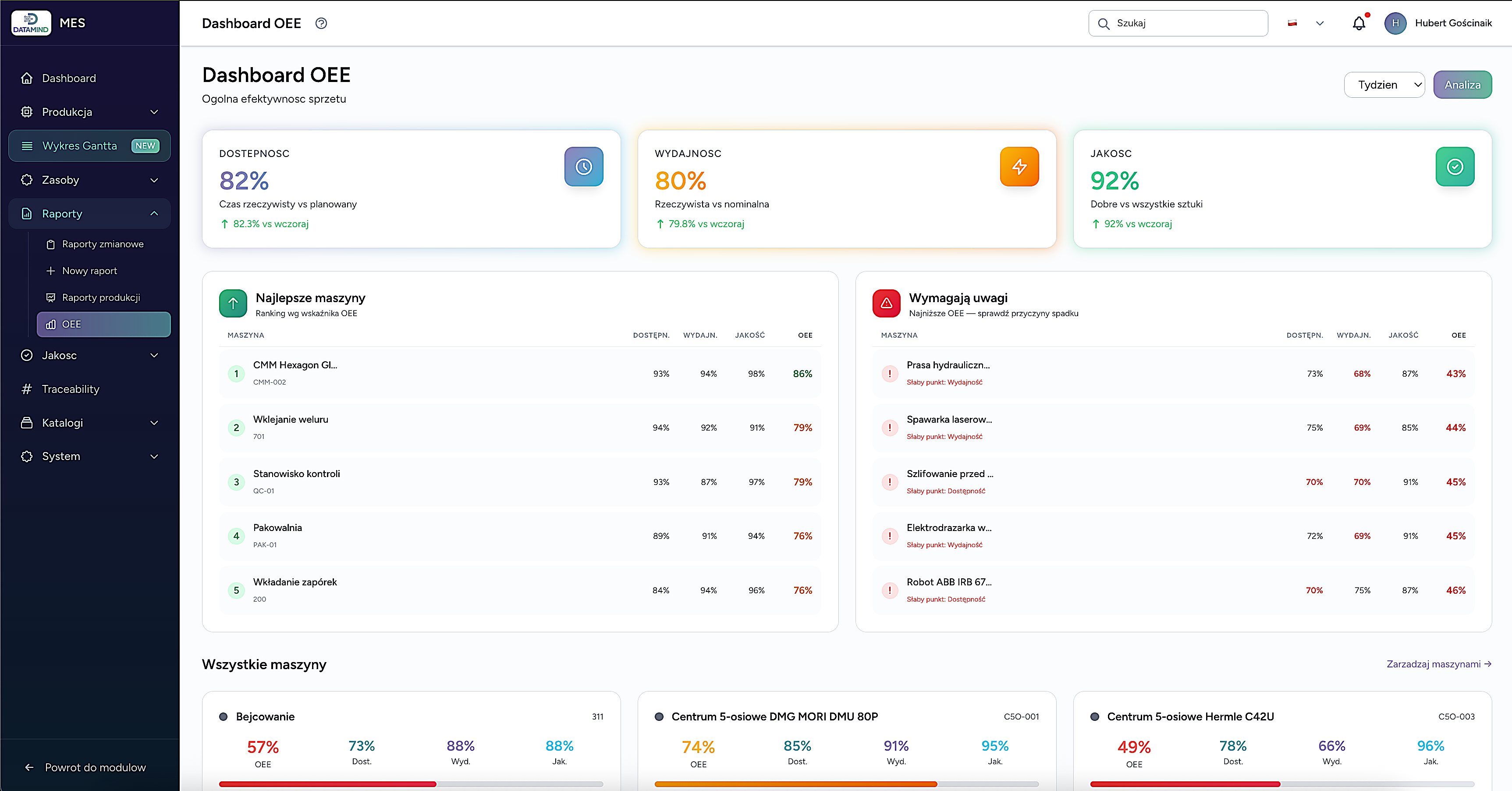This screenshot has height=791, width=1512.
Task: Click the Szlifowanie przed ... row
Action: pos(1173,482)
